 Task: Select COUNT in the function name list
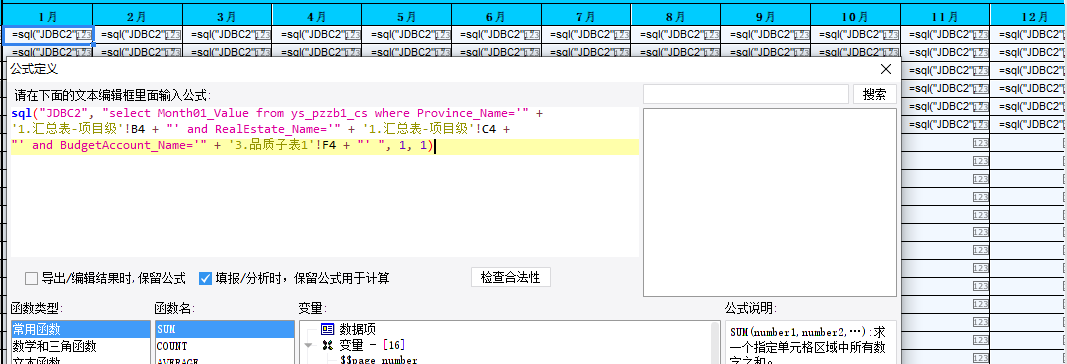pos(225,346)
